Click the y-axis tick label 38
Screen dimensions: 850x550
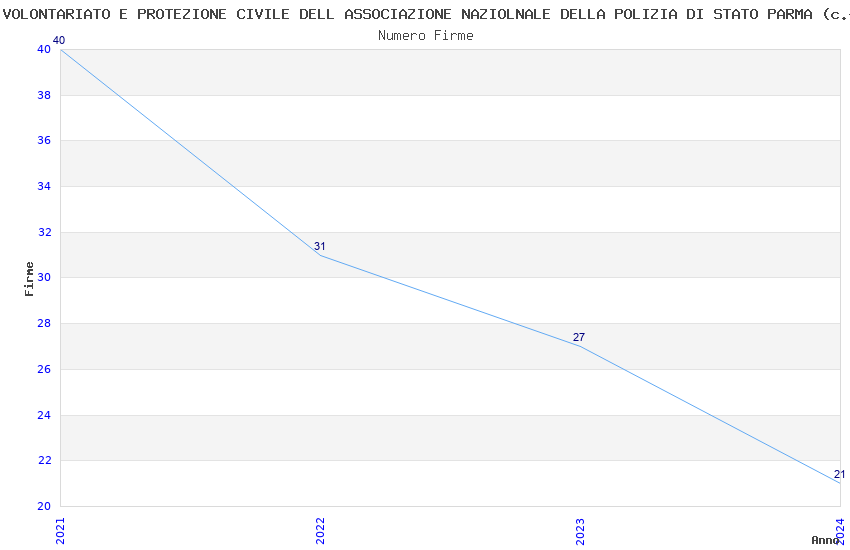point(44,95)
